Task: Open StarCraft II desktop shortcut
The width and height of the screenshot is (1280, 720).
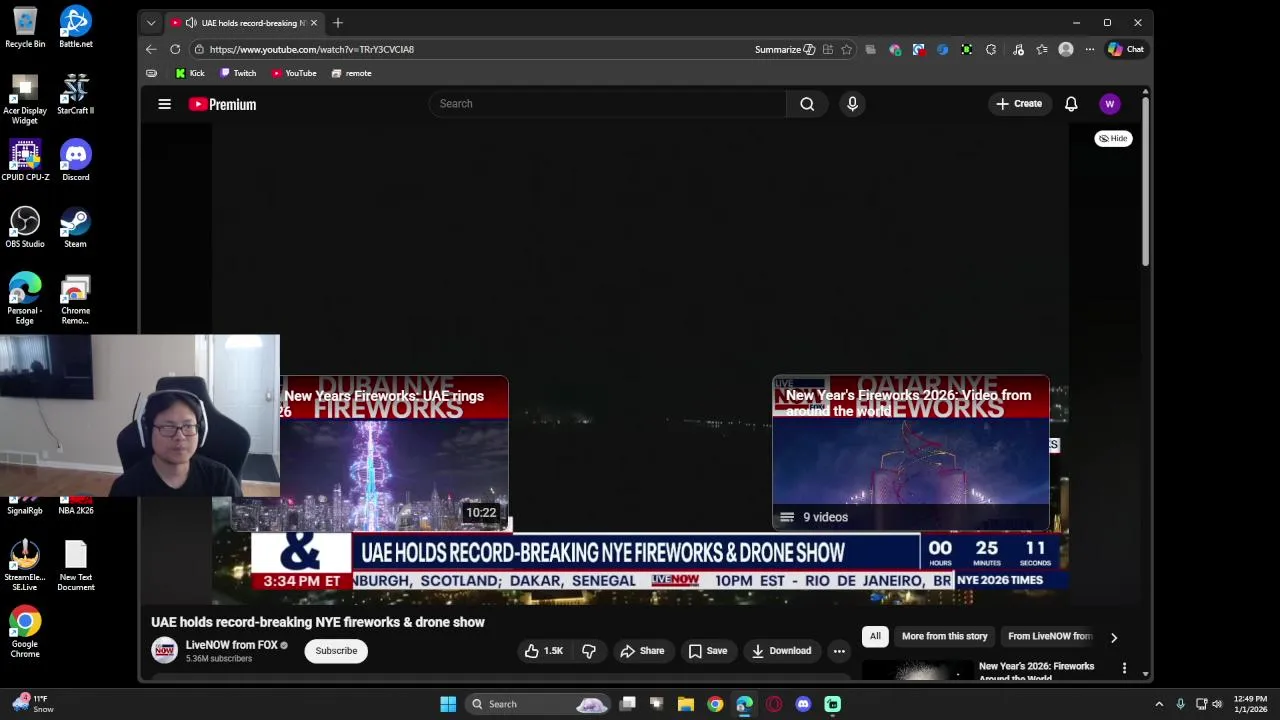Action: point(76,94)
